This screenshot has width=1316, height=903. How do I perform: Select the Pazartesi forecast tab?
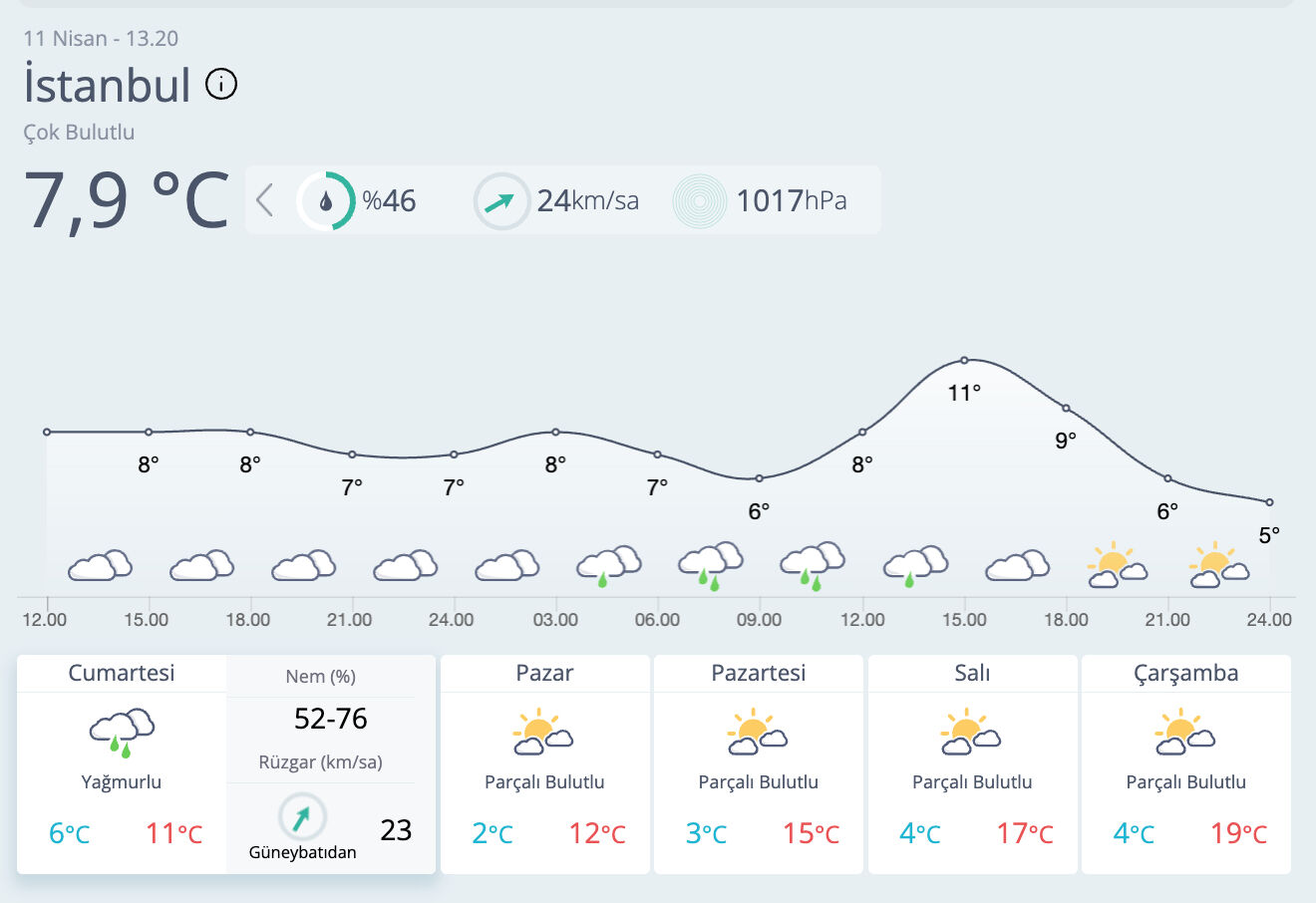tap(758, 673)
